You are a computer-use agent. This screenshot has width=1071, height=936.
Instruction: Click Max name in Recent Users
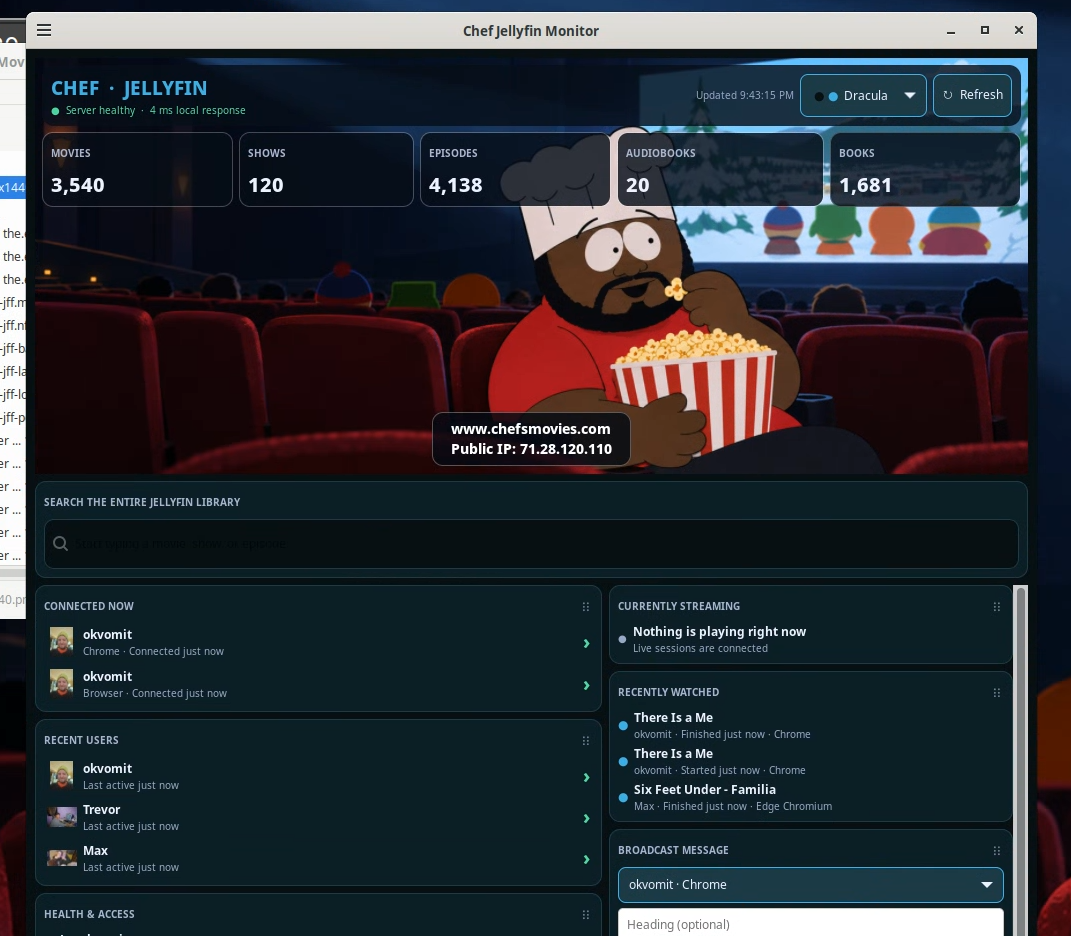(x=96, y=851)
